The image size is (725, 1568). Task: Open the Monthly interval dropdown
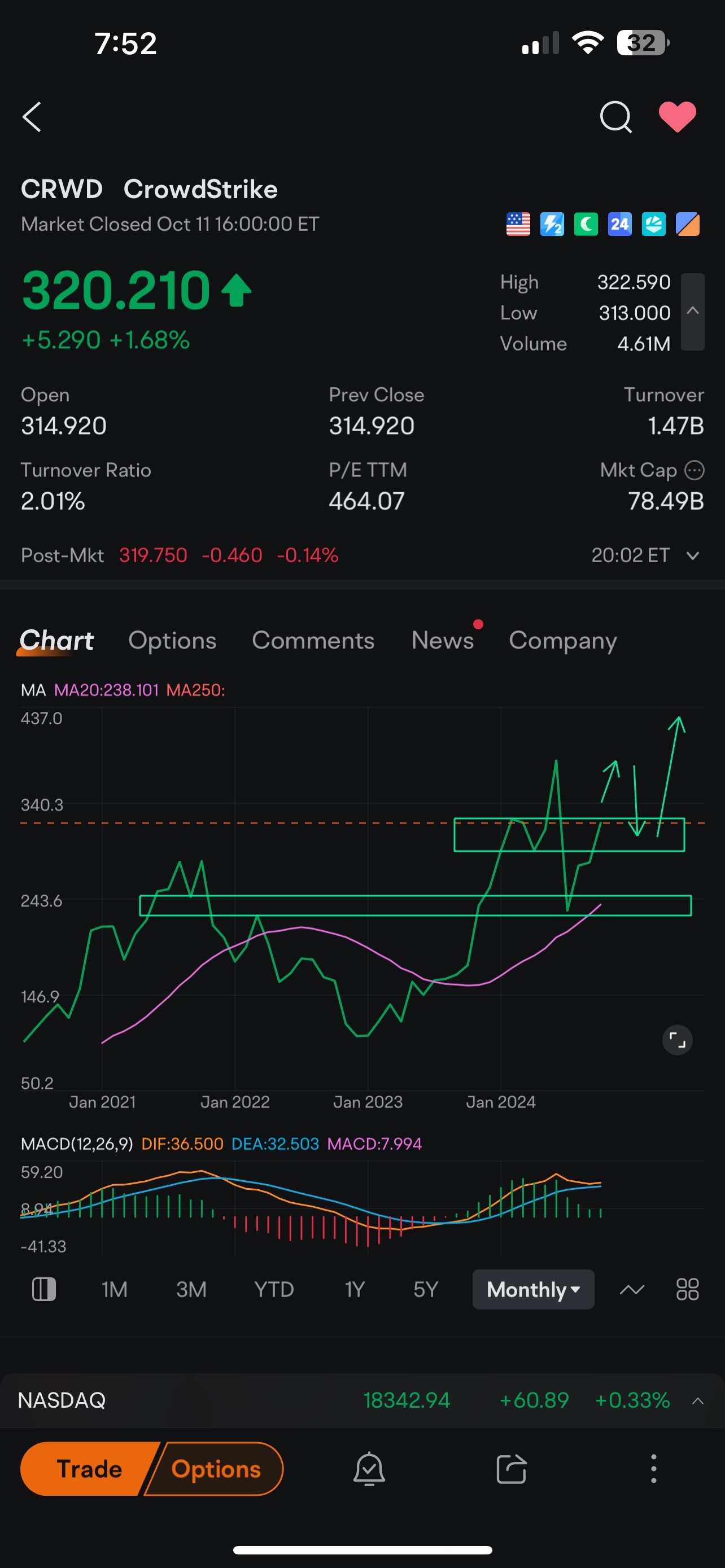(533, 1289)
